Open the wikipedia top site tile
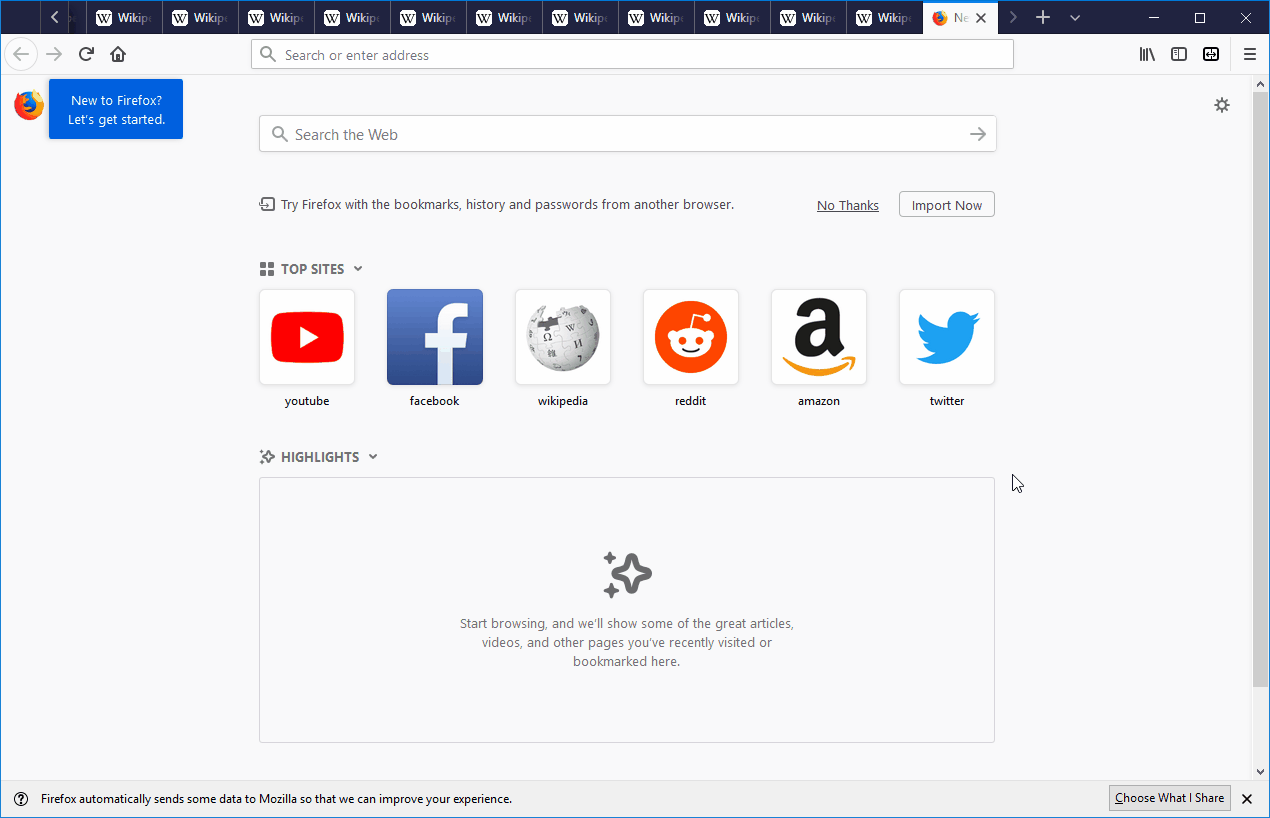Image resolution: width=1270 pixels, height=818 pixels. [563, 337]
